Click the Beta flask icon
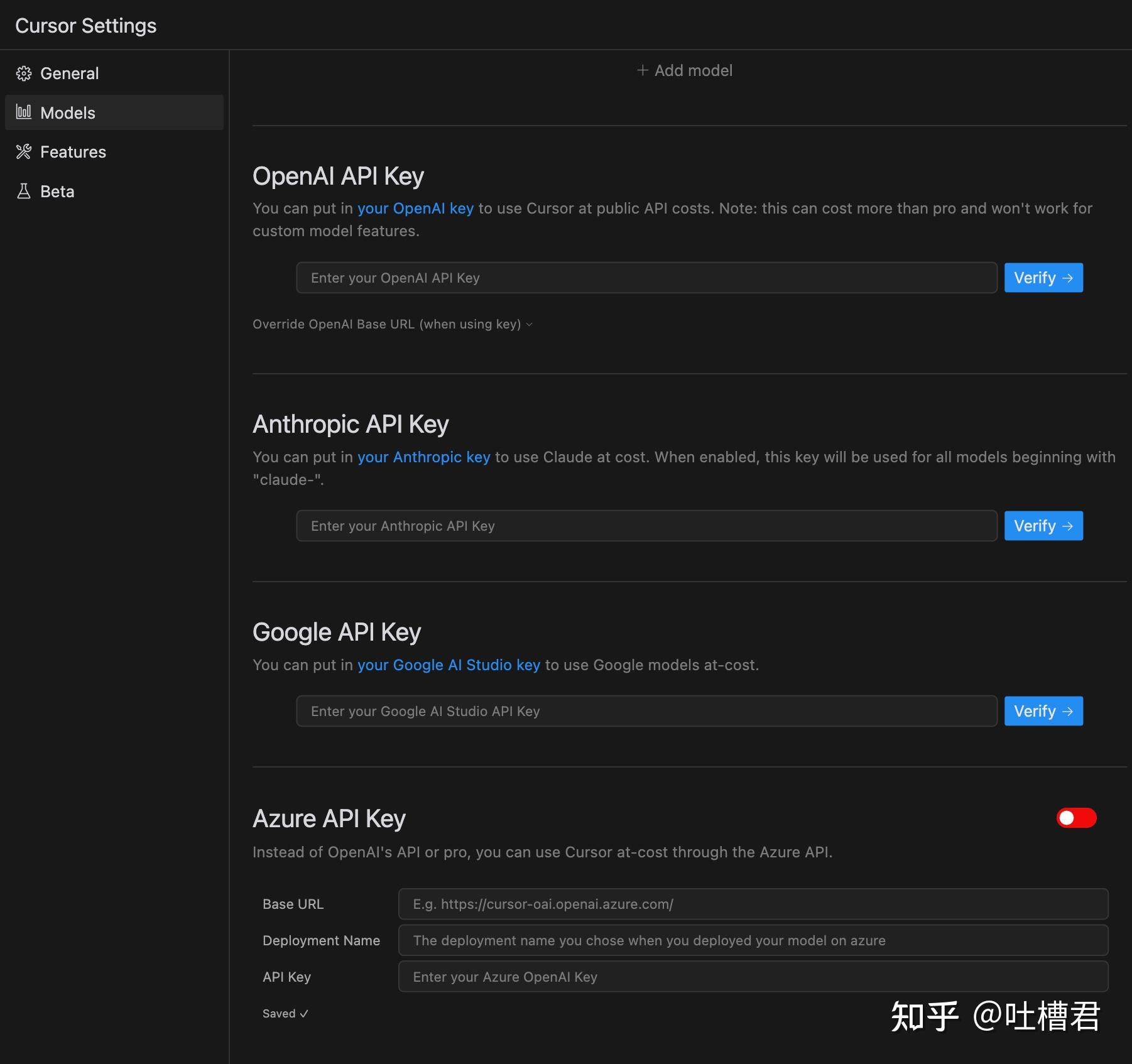This screenshot has width=1132, height=1064. (x=24, y=192)
